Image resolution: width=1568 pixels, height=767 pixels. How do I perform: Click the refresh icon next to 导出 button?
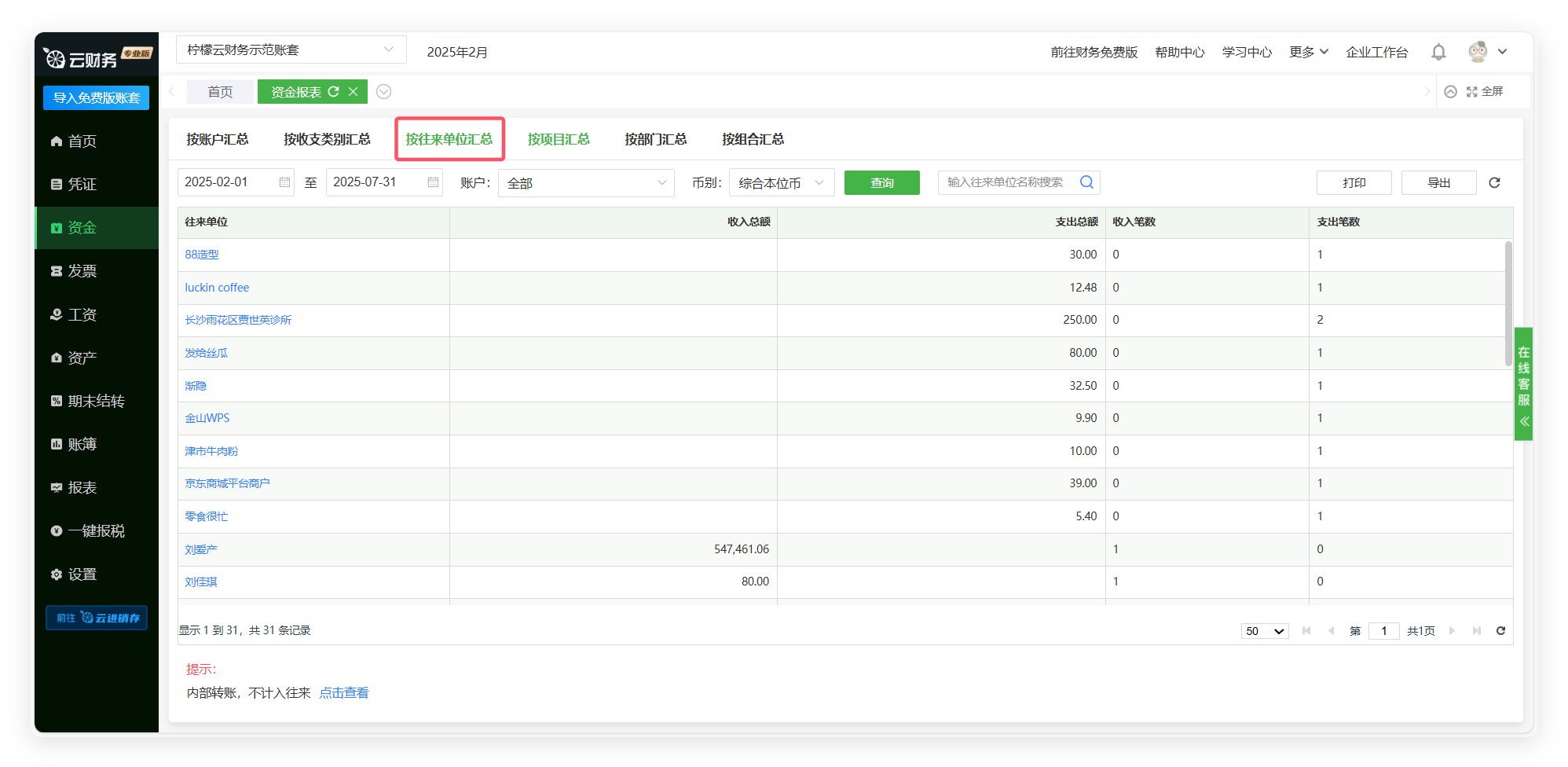click(x=1494, y=182)
